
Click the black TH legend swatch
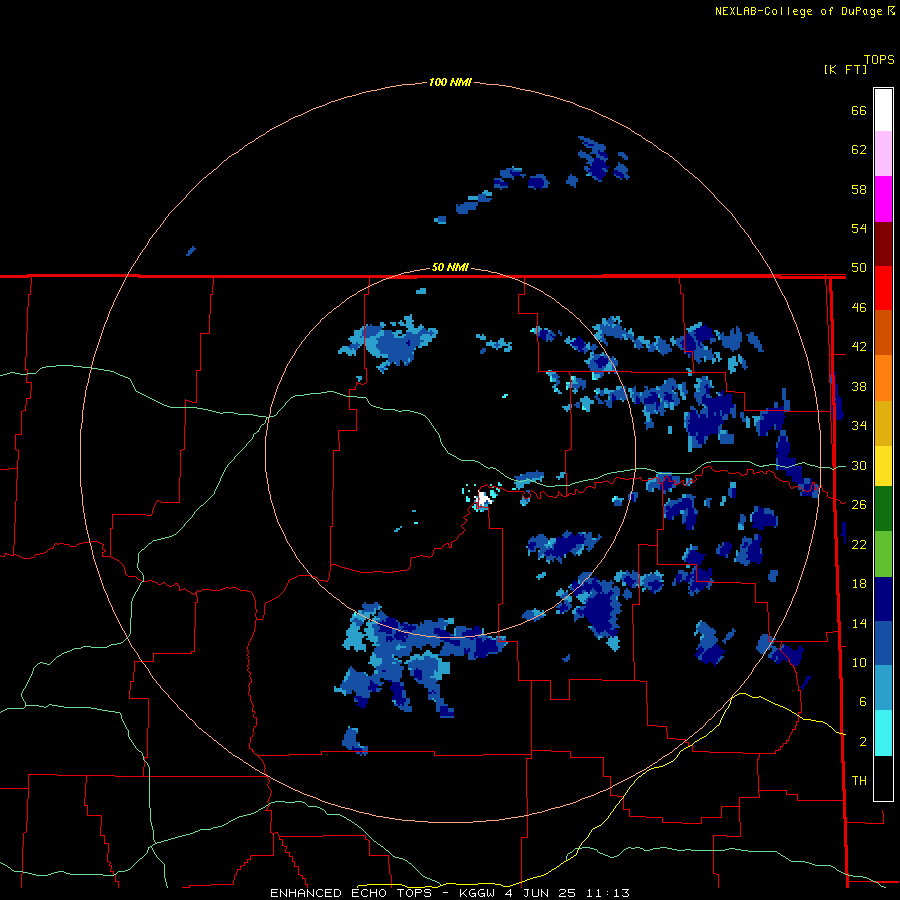pyautogui.click(x=883, y=778)
